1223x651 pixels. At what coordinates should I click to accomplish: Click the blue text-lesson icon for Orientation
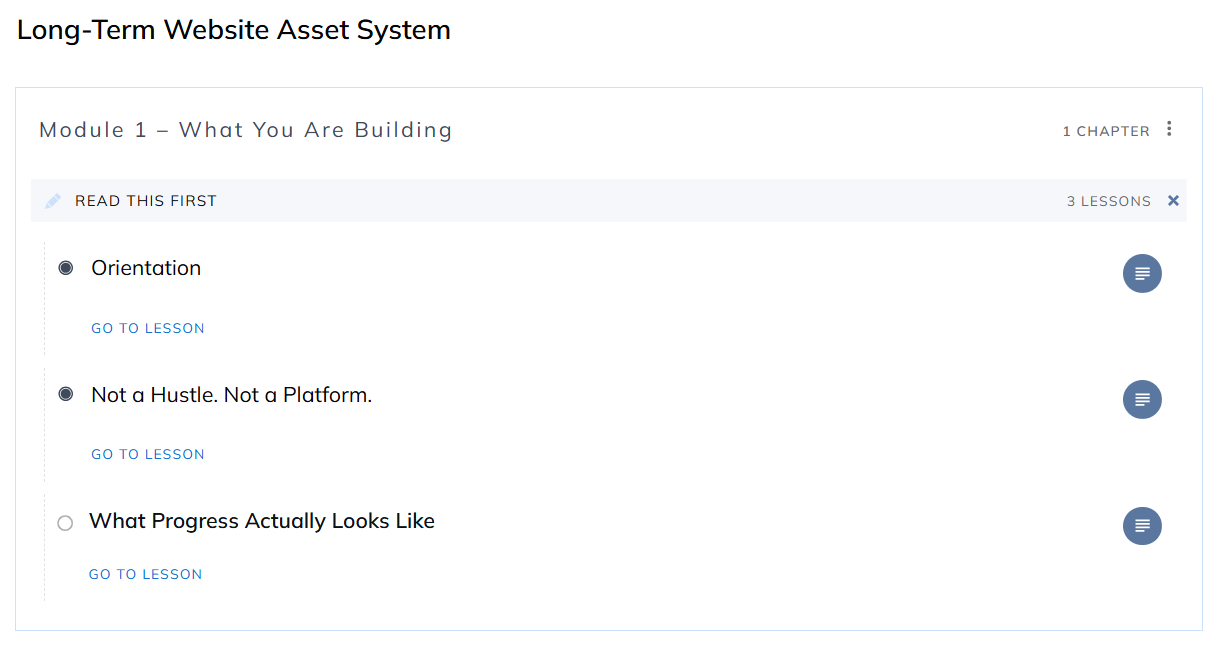click(1142, 273)
